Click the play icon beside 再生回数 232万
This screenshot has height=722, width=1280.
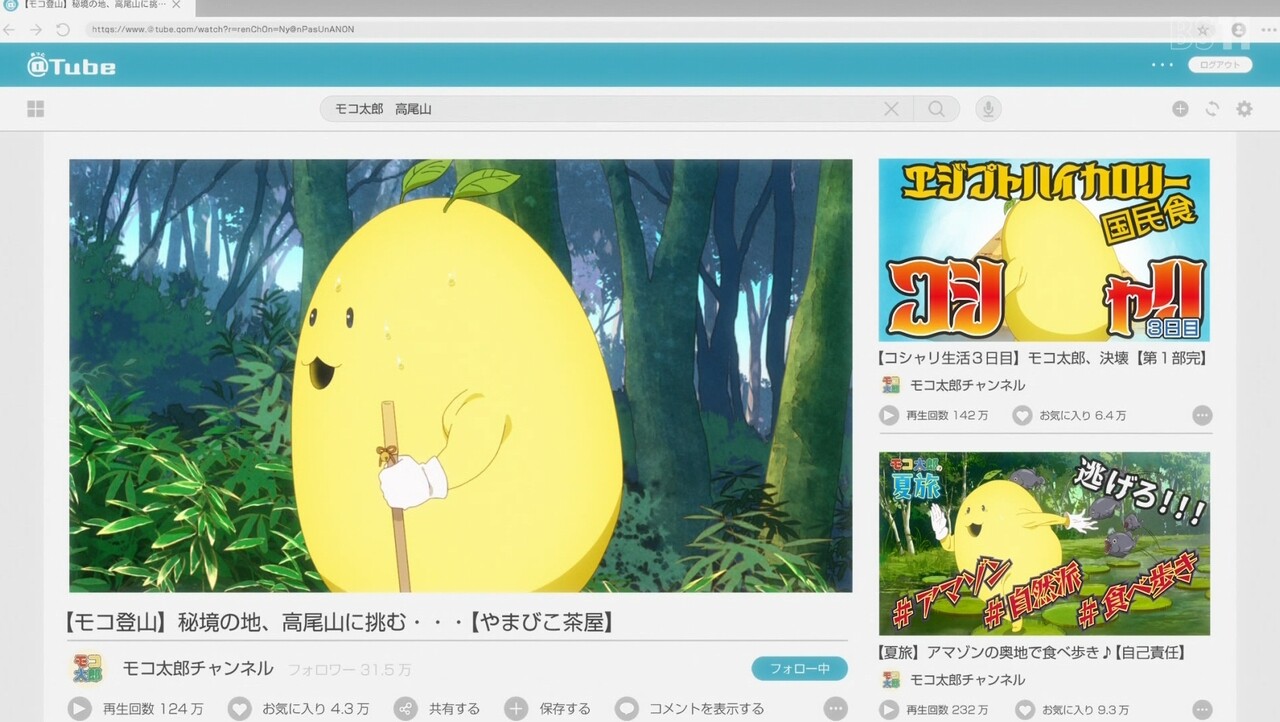889,710
